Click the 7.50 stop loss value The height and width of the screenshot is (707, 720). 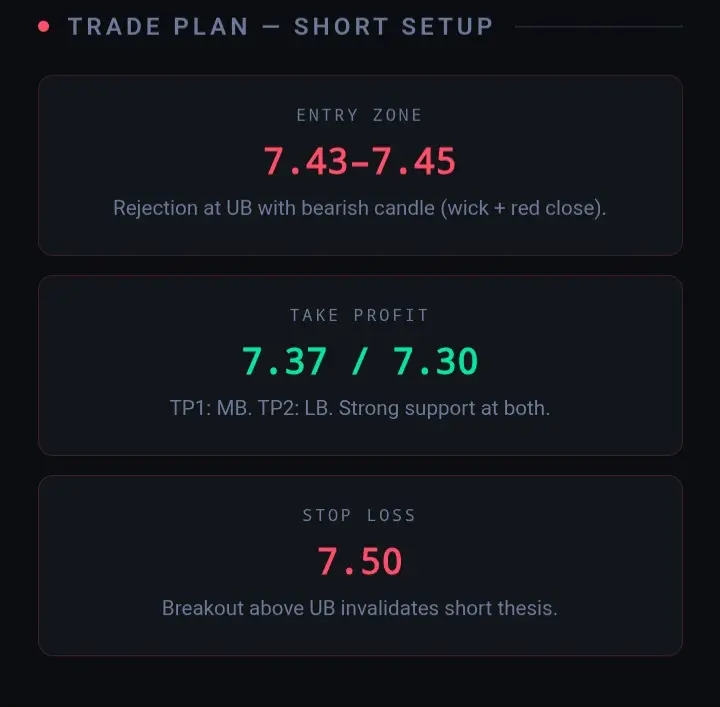click(x=360, y=562)
